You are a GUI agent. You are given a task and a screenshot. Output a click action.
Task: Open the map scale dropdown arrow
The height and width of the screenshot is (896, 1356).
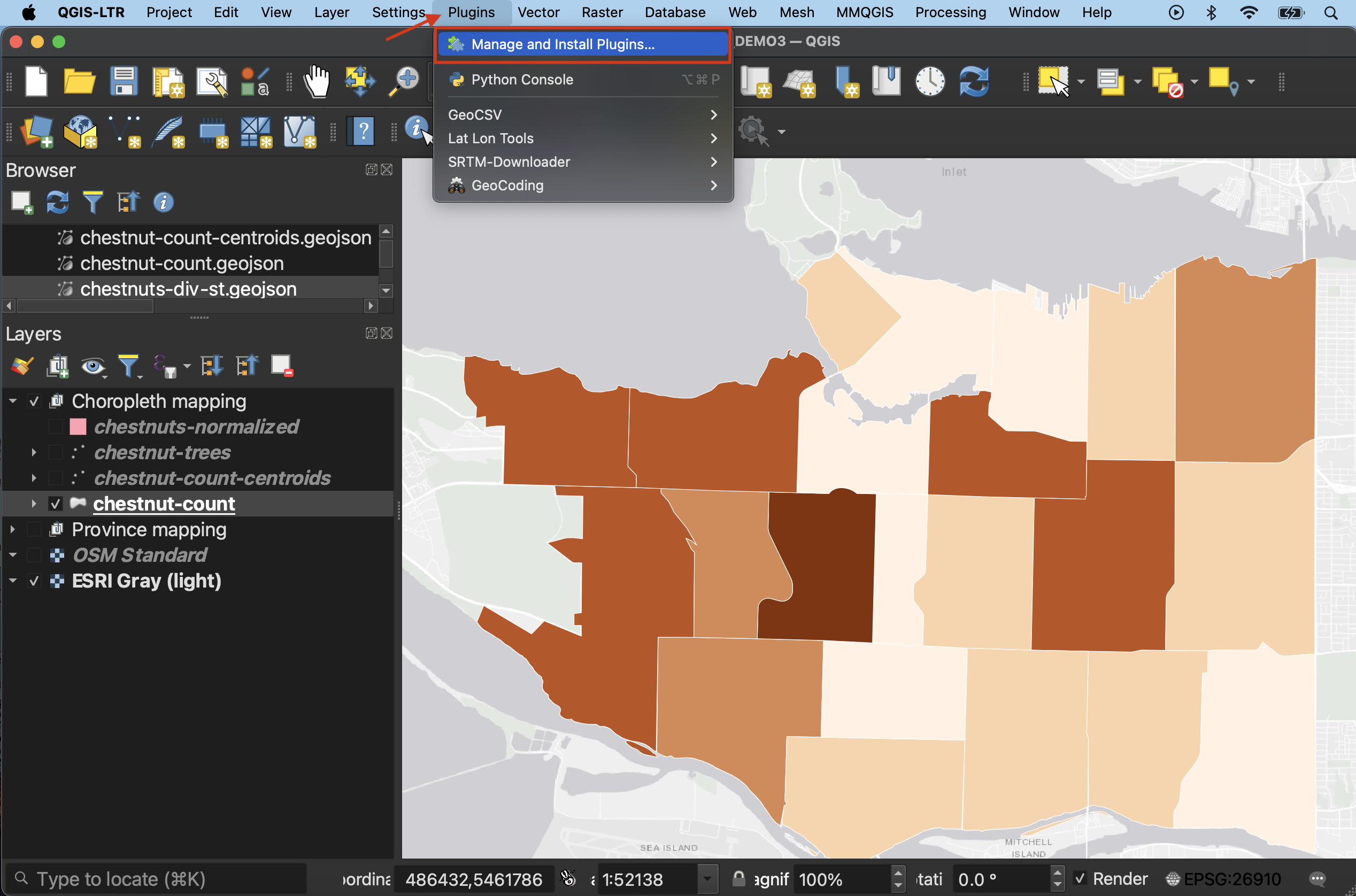[x=707, y=879]
